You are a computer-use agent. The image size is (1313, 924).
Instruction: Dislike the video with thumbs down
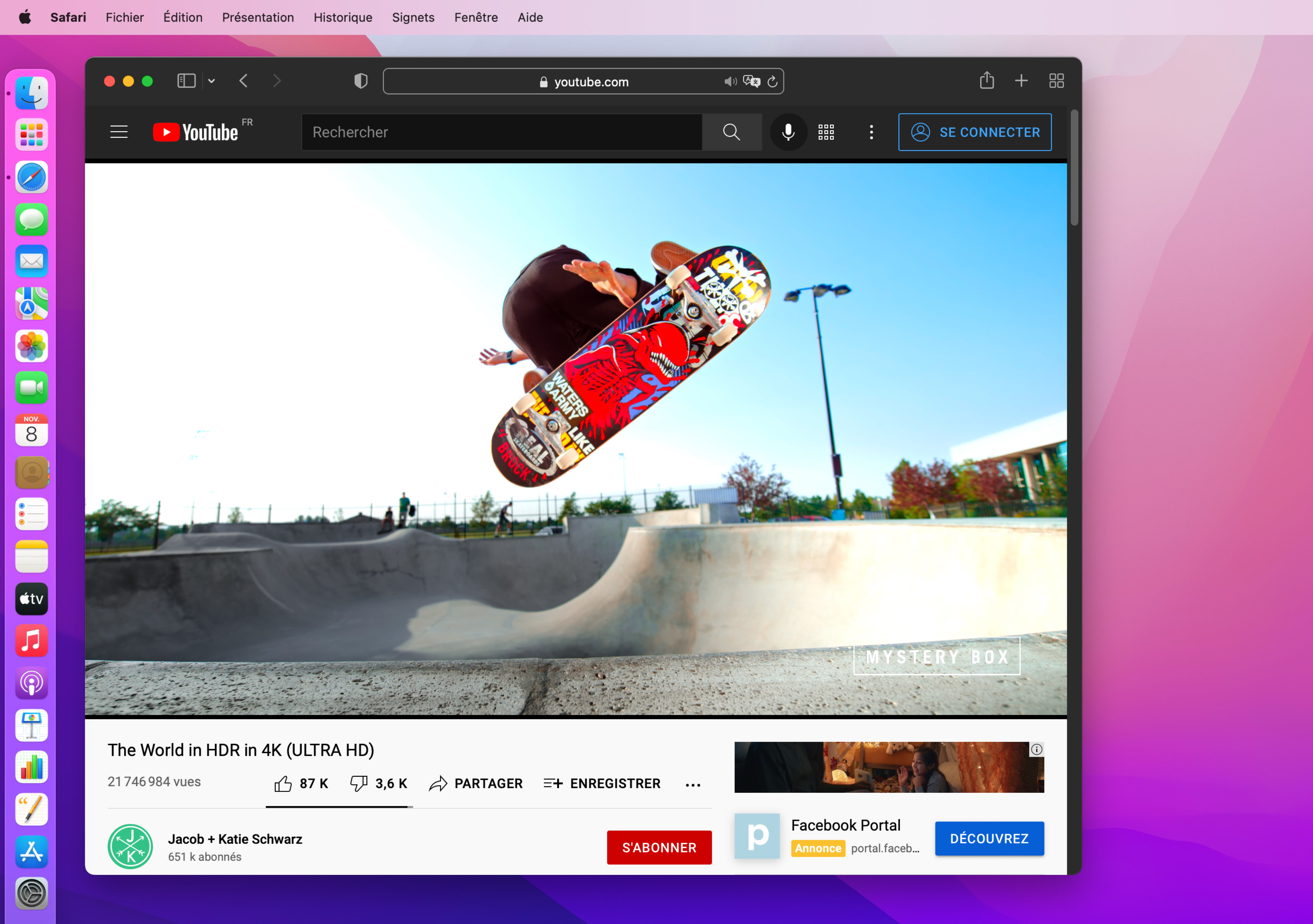[x=359, y=783]
